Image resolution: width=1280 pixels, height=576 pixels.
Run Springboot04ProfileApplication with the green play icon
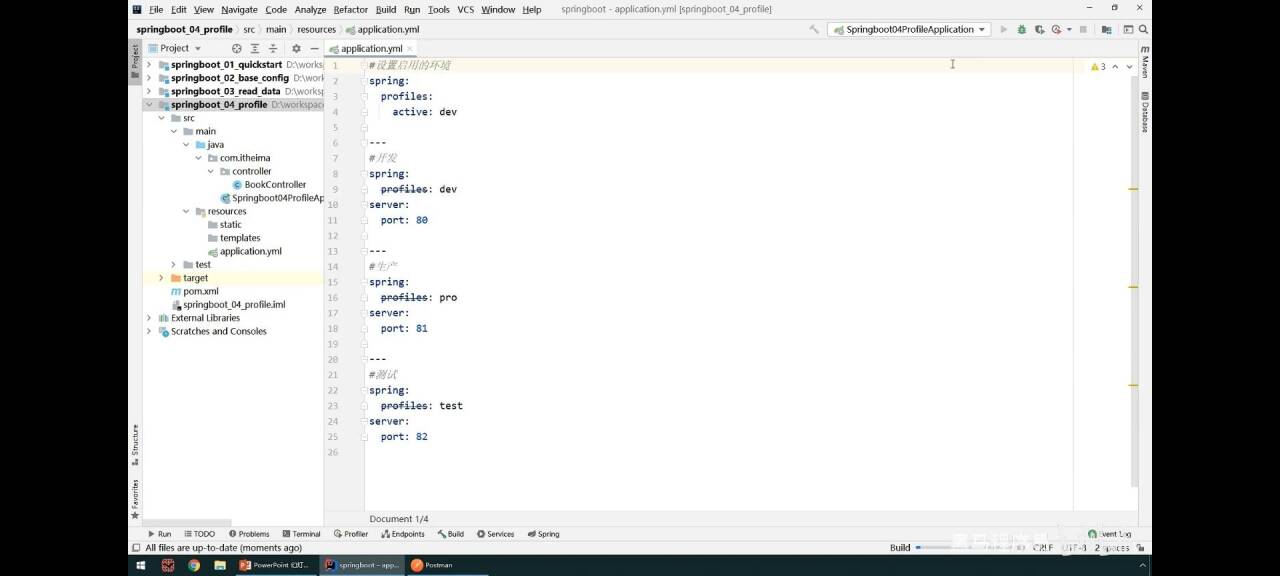pyautogui.click(x=1004, y=30)
